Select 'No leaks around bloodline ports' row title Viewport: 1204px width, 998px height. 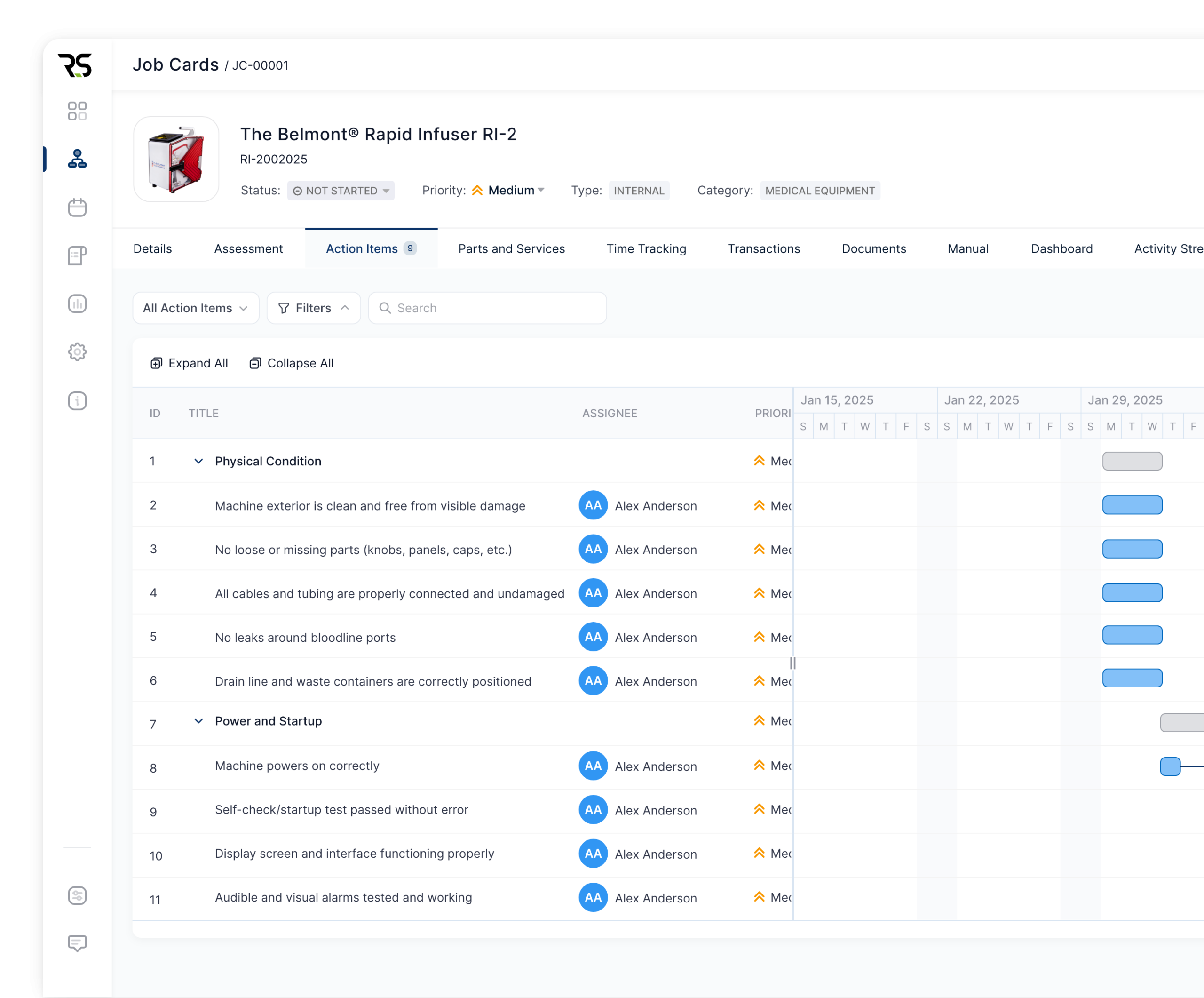point(305,637)
